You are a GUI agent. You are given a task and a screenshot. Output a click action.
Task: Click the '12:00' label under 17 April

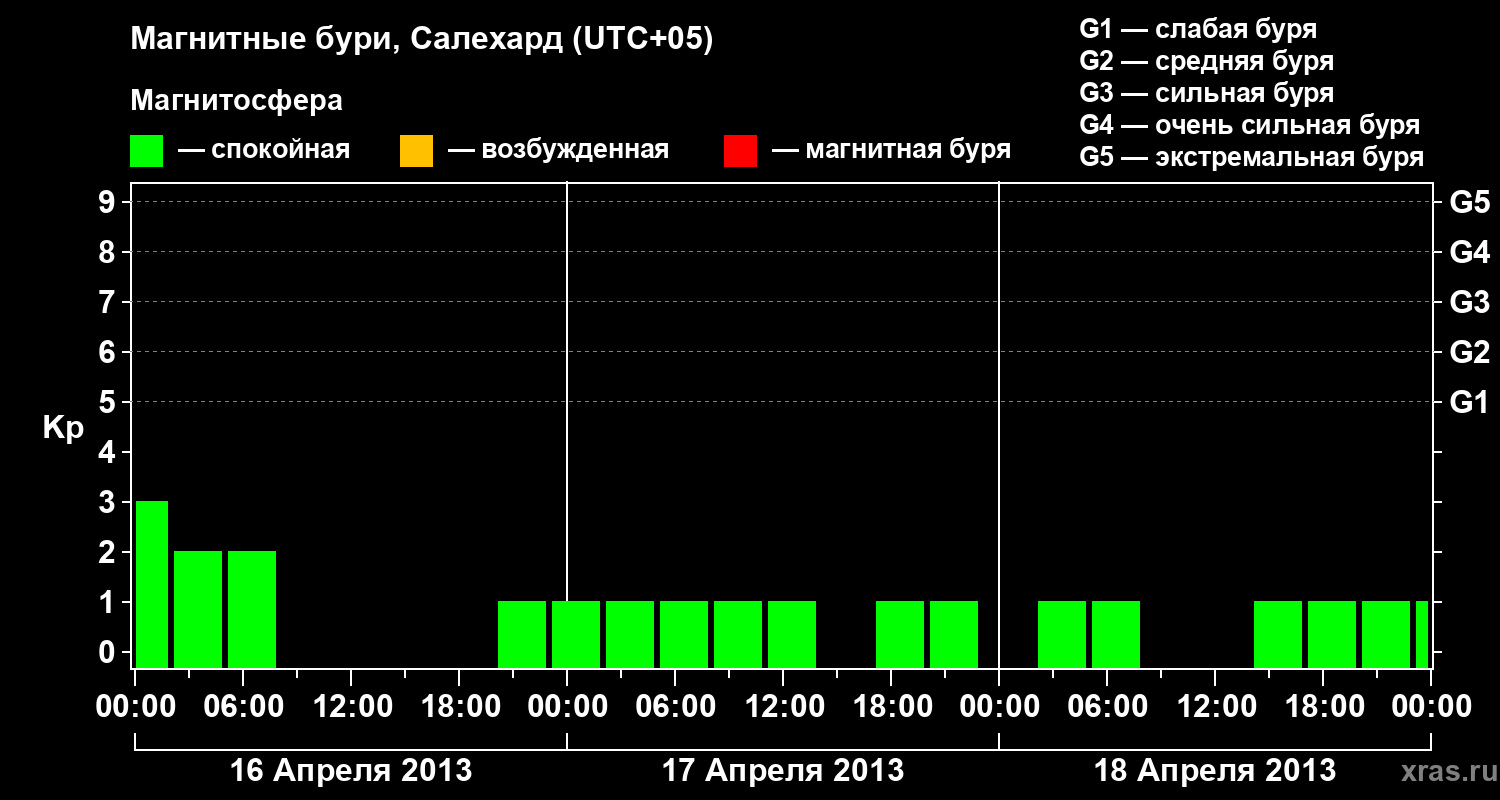click(784, 706)
